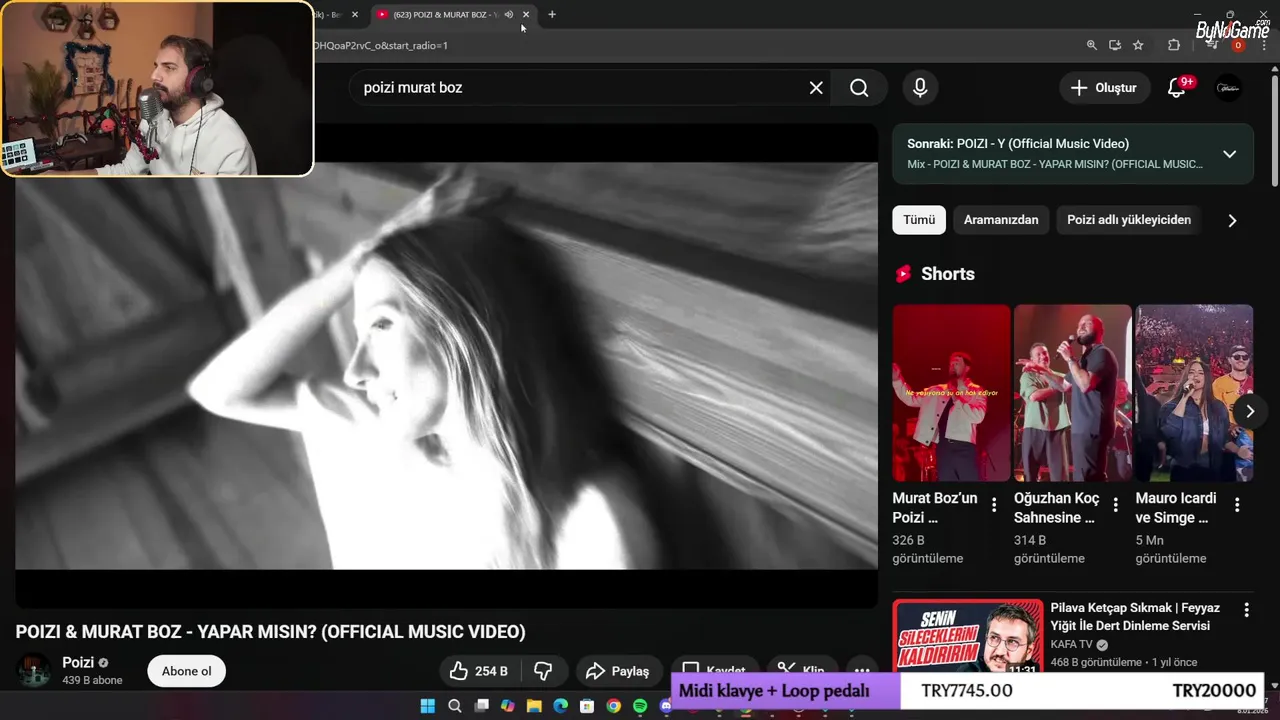Open Microsoft Edge from the taskbar
The image size is (1280, 720).
coord(561,706)
